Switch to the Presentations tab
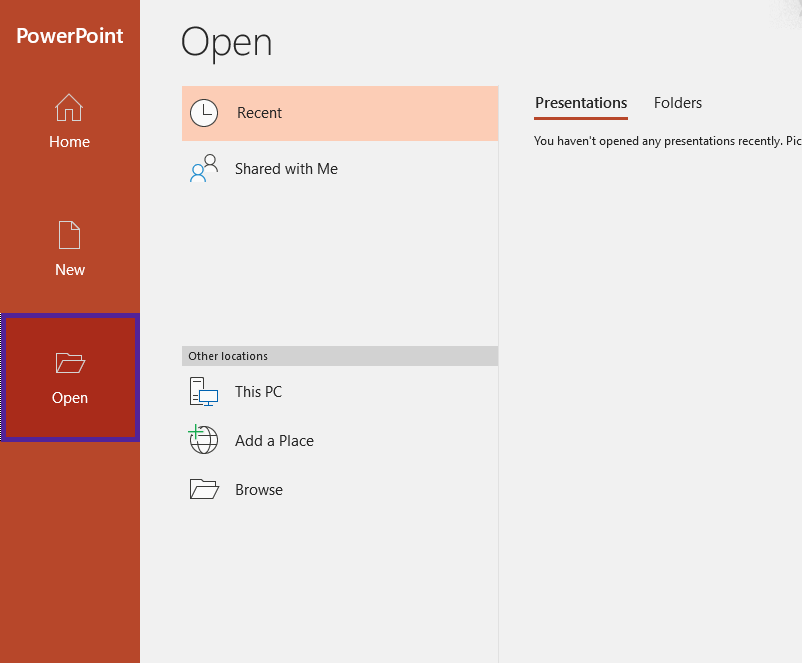The width and height of the screenshot is (802, 663). 581,103
